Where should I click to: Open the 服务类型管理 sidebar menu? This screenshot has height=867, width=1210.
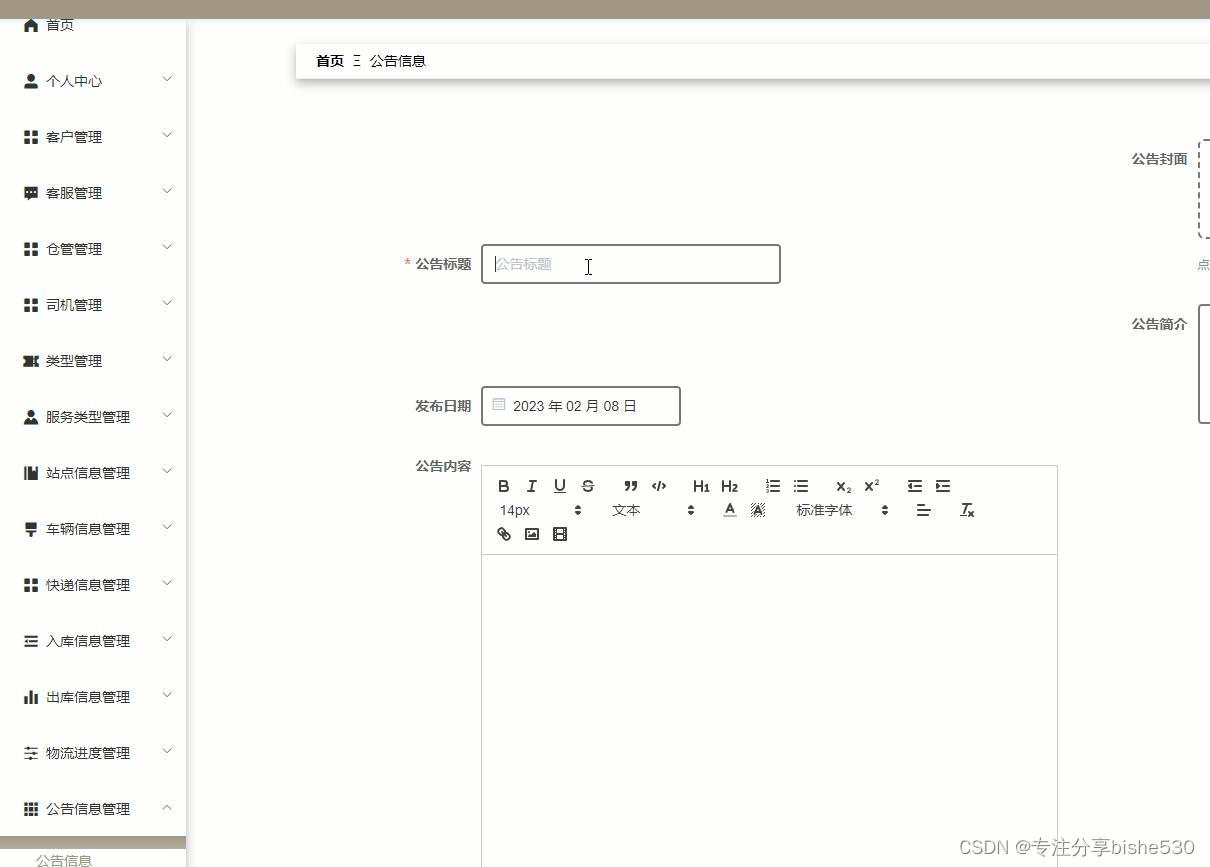coord(93,417)
